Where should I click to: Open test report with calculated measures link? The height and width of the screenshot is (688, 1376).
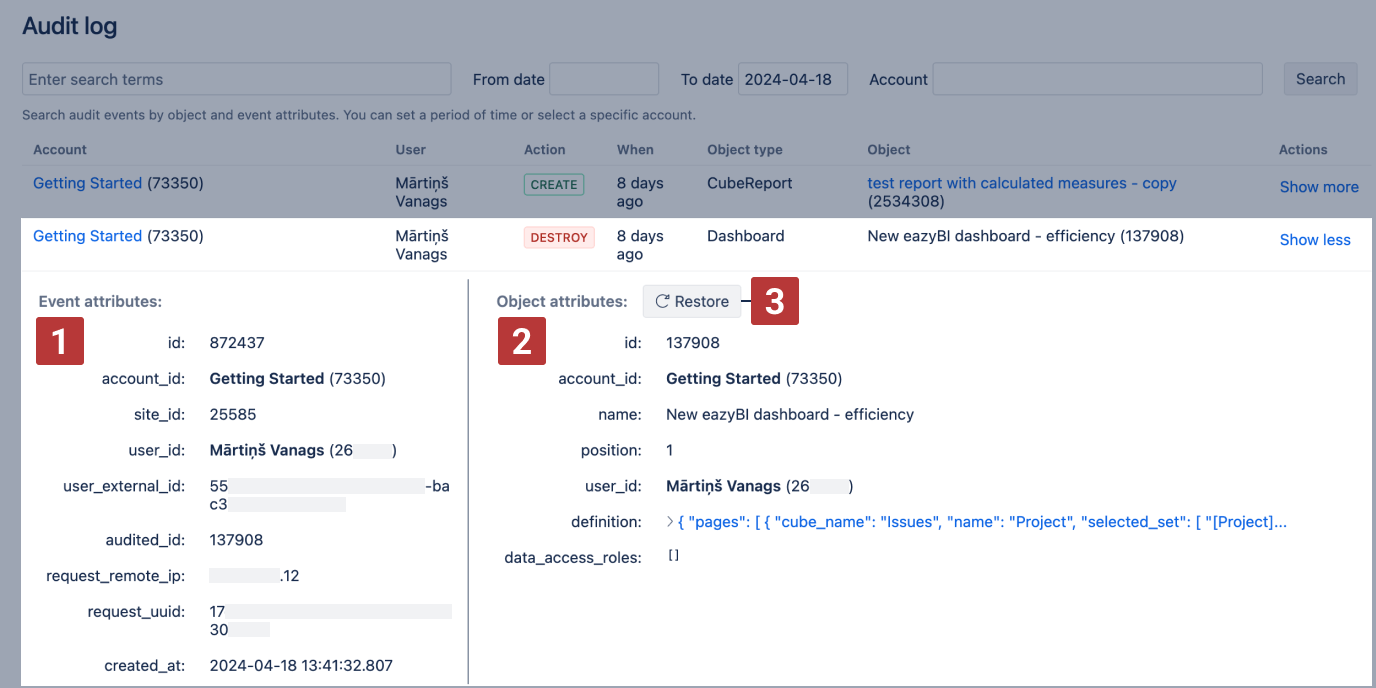[x=1021, y=183]
